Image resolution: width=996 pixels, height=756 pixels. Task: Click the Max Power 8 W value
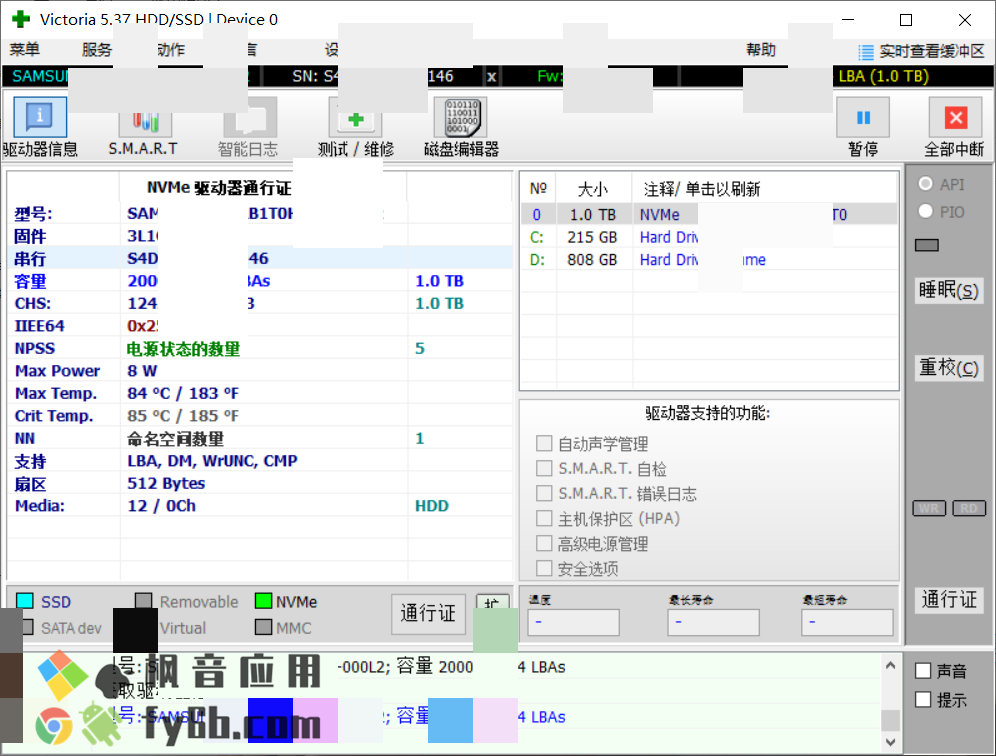coord(142,370)
